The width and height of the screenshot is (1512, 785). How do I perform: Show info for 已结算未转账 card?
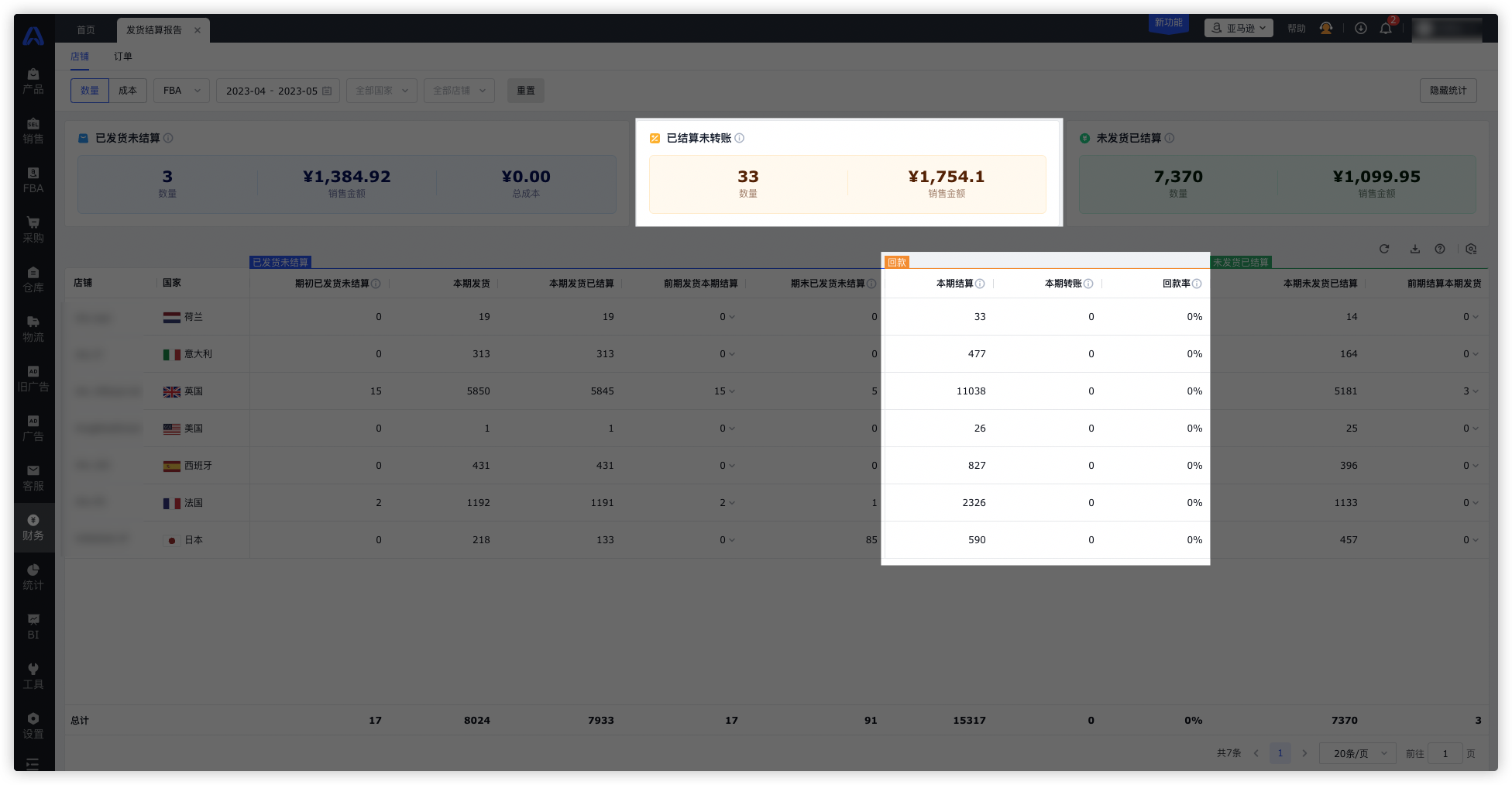tap(740, 138)
